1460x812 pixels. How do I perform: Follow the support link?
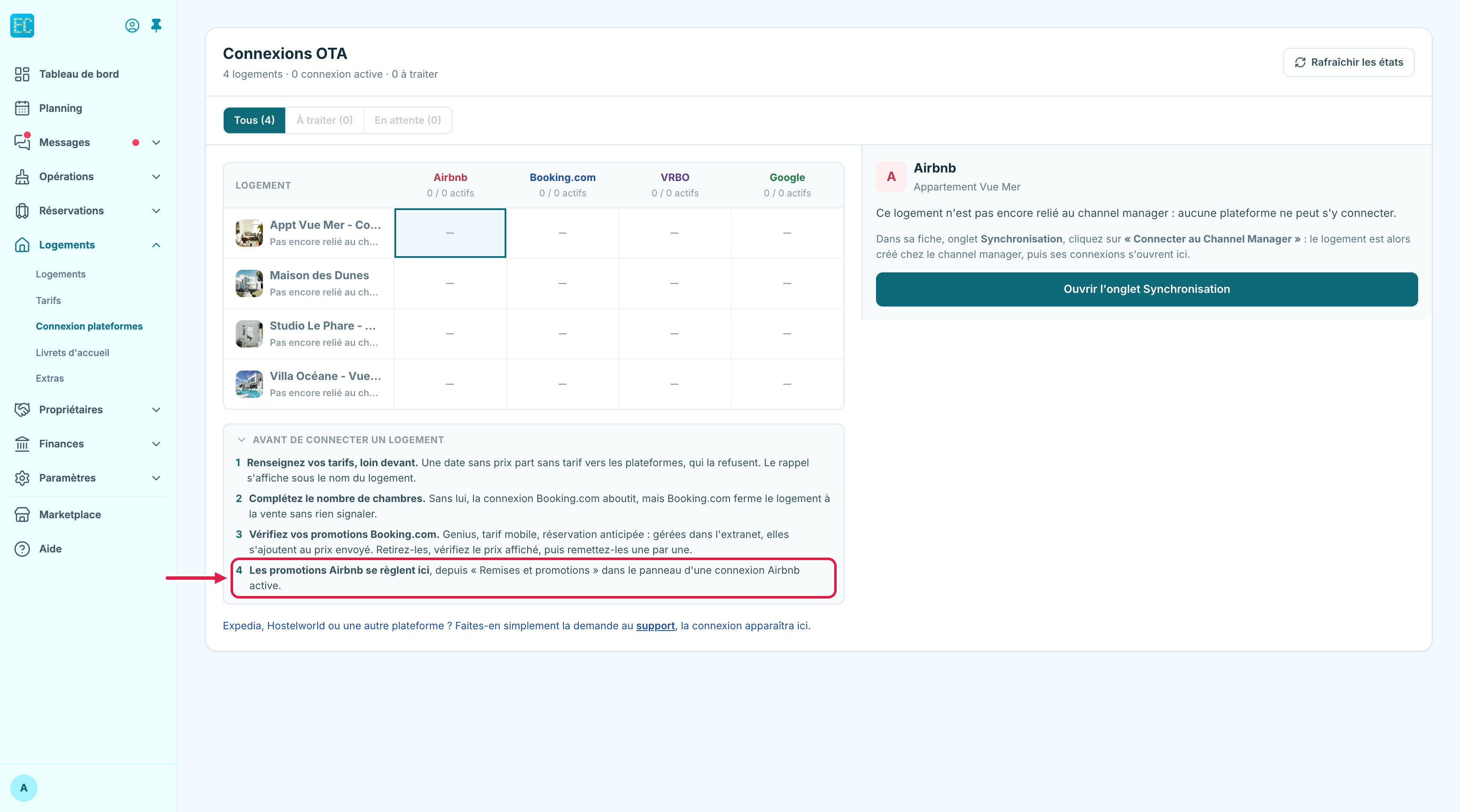[655, 625]
